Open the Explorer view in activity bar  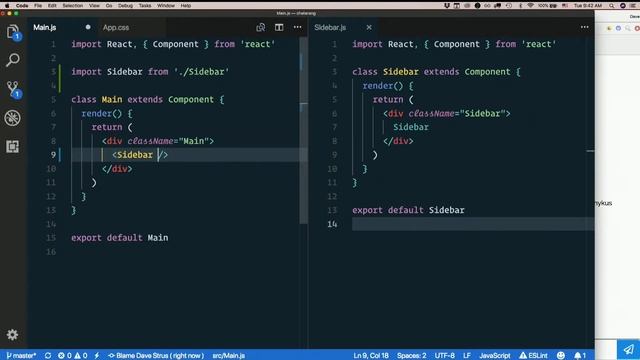(13, 31)
